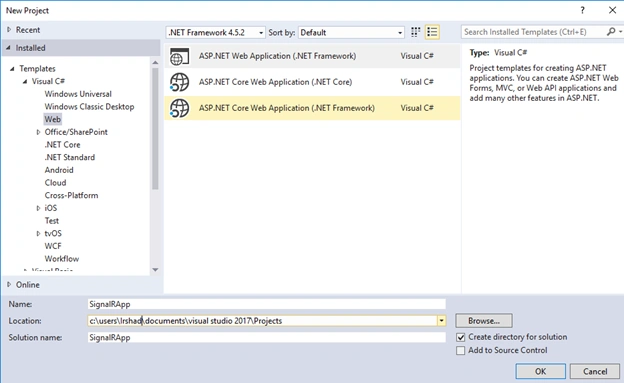624x383 pixels.
Task: Click the tree scrollbar down arrow
Action: [x=155, y=270]
